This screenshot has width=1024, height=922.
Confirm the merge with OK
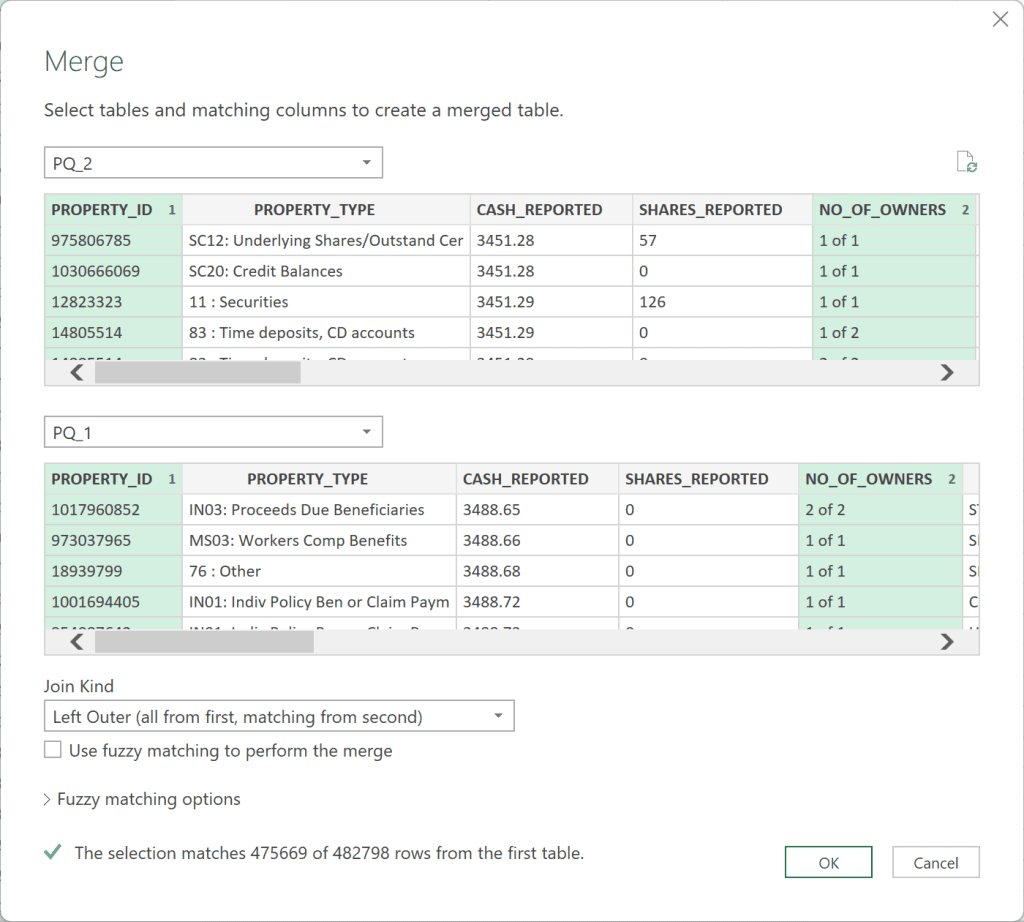tap(828, 862)
